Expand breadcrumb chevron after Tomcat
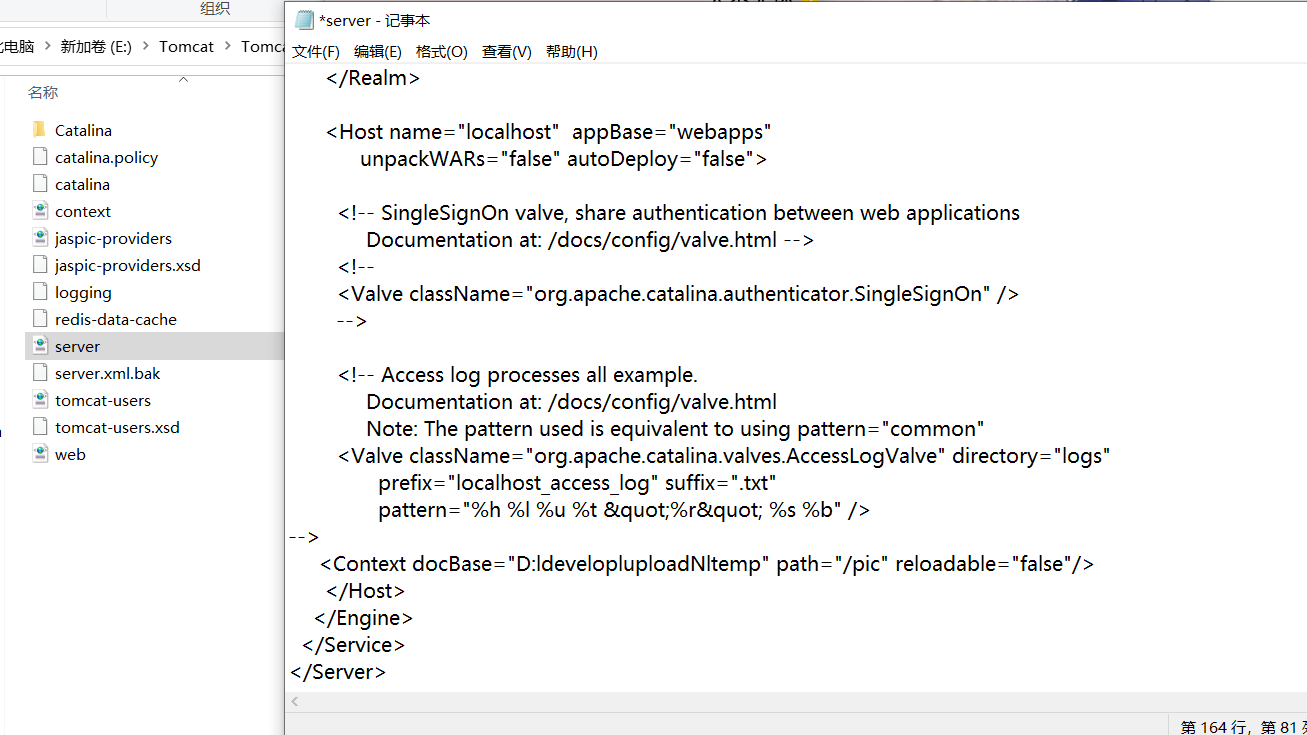Viewport: 1307px width, 735px height. click(228, 46)
